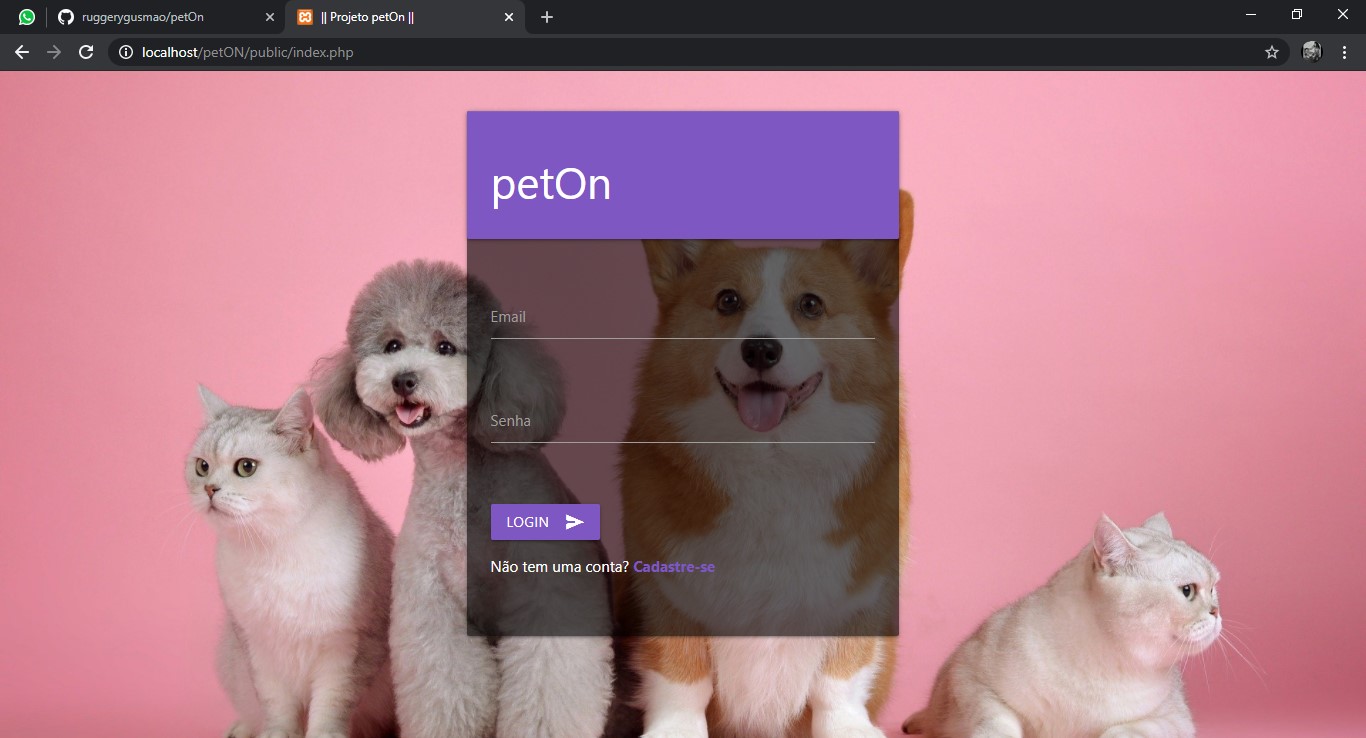Go forward to next page
Screen dimensions: 1366x738
[54, 52]
